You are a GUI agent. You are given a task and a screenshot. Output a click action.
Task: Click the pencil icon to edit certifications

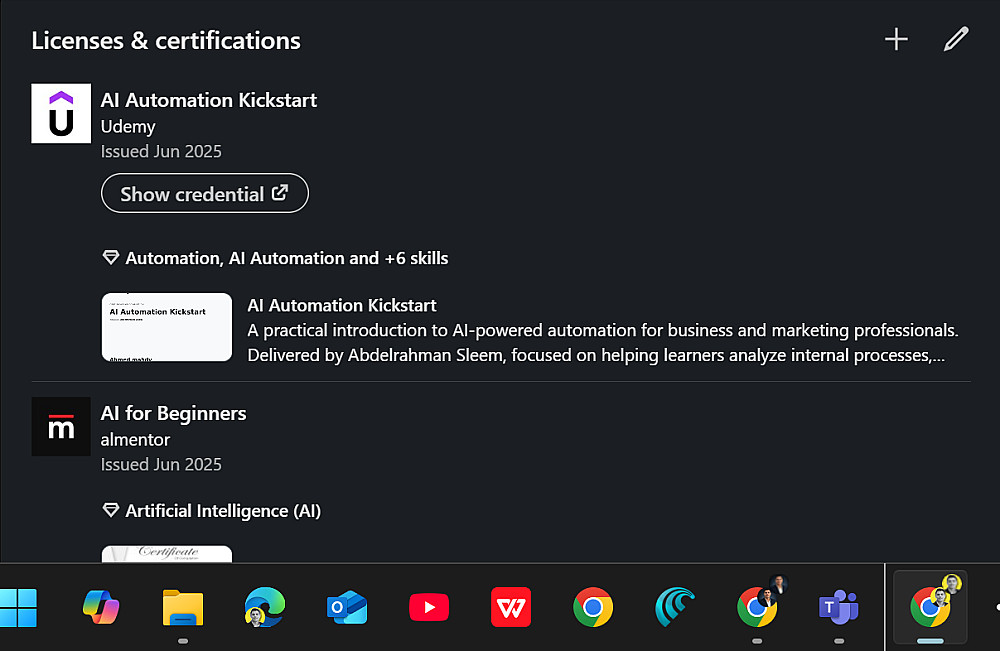click(x=956, y=40)
